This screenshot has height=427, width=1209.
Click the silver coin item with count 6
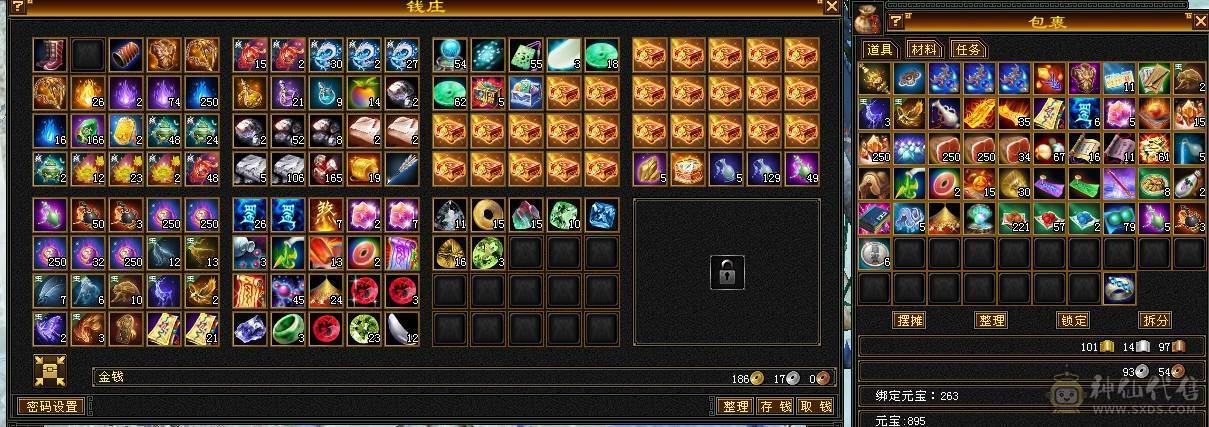873,253
